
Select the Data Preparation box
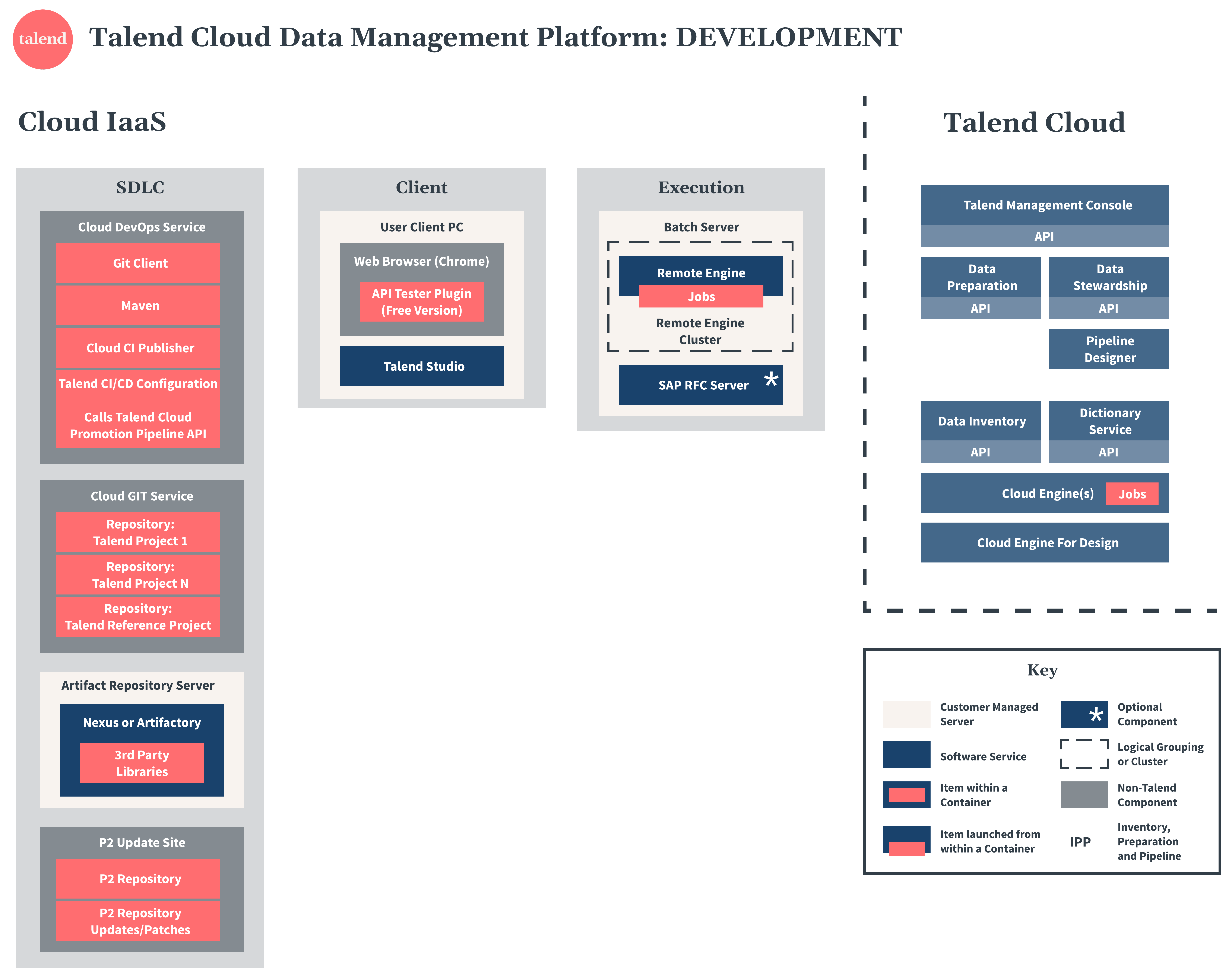coord(981,277)
